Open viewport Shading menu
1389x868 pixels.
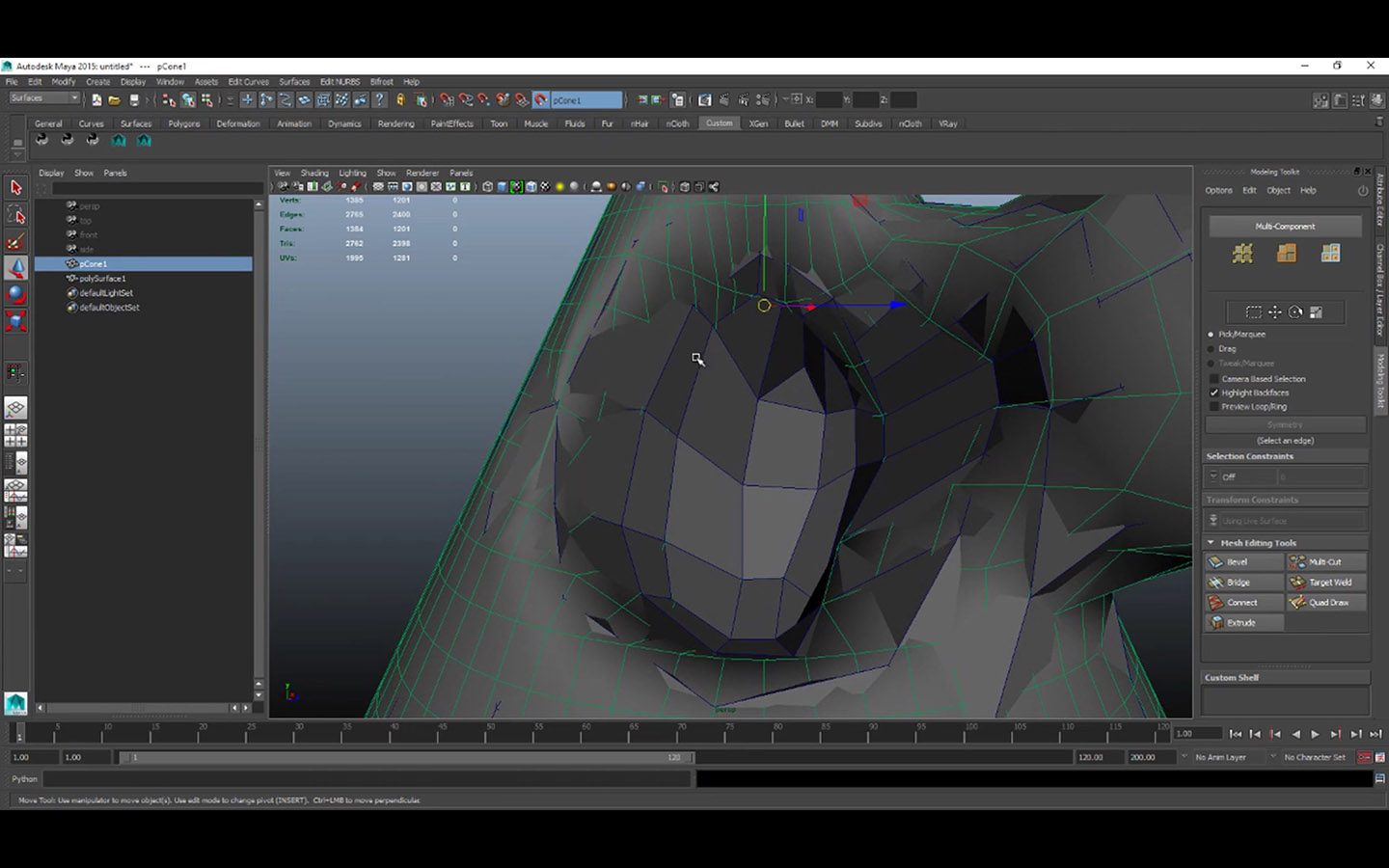click(314, 173)
